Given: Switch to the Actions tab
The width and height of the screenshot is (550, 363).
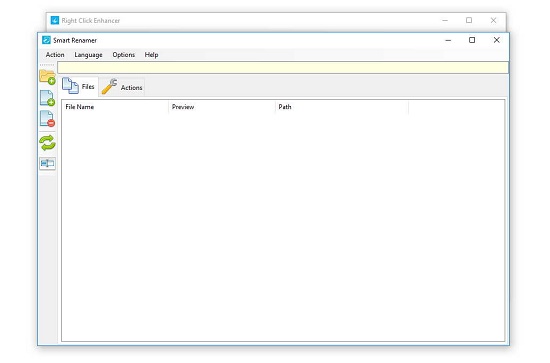Looking at the screenshot, I should 122,87.
